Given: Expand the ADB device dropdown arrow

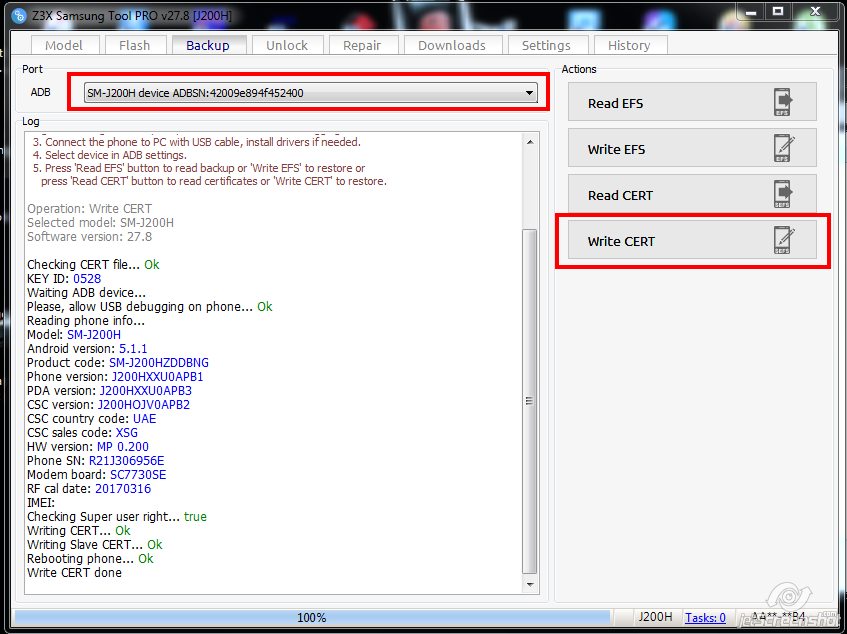Looking at the screenshot, I should [529, 93].
